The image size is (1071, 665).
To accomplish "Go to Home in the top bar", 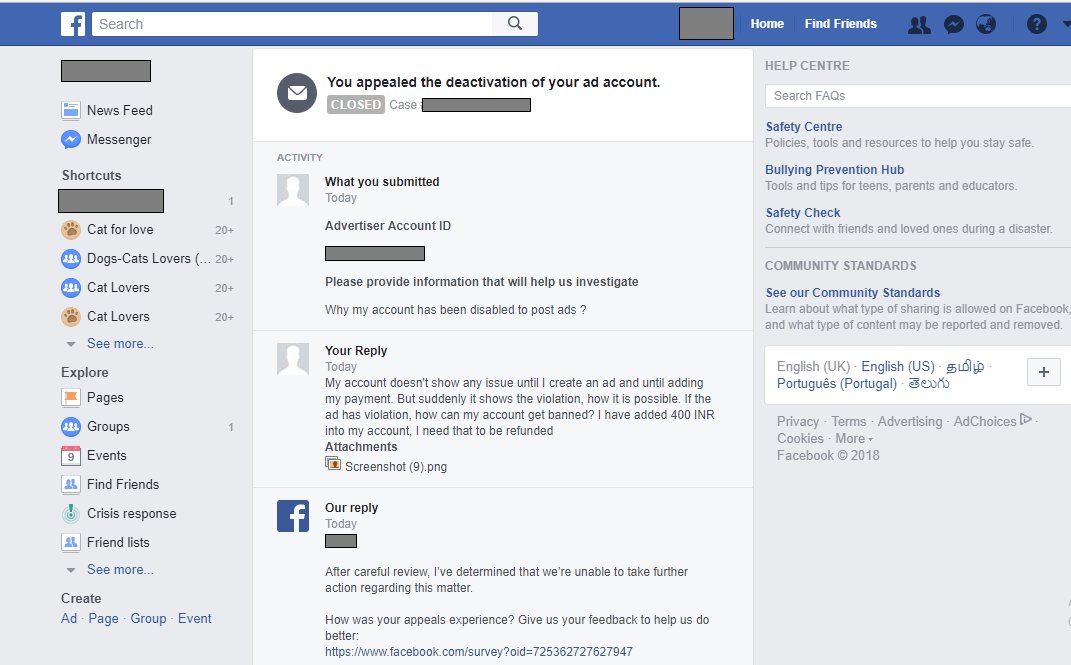I will point(767,24).
